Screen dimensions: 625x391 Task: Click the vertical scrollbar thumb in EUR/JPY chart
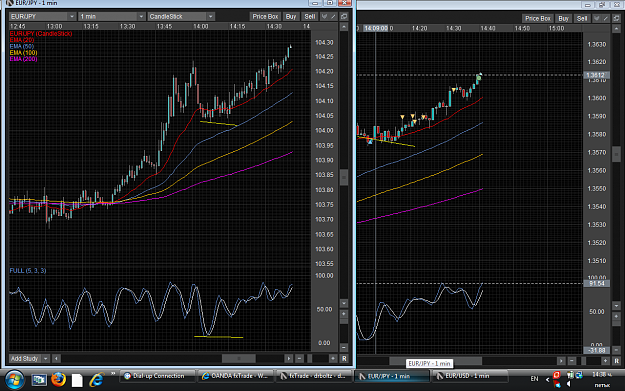tap(344, 177)
